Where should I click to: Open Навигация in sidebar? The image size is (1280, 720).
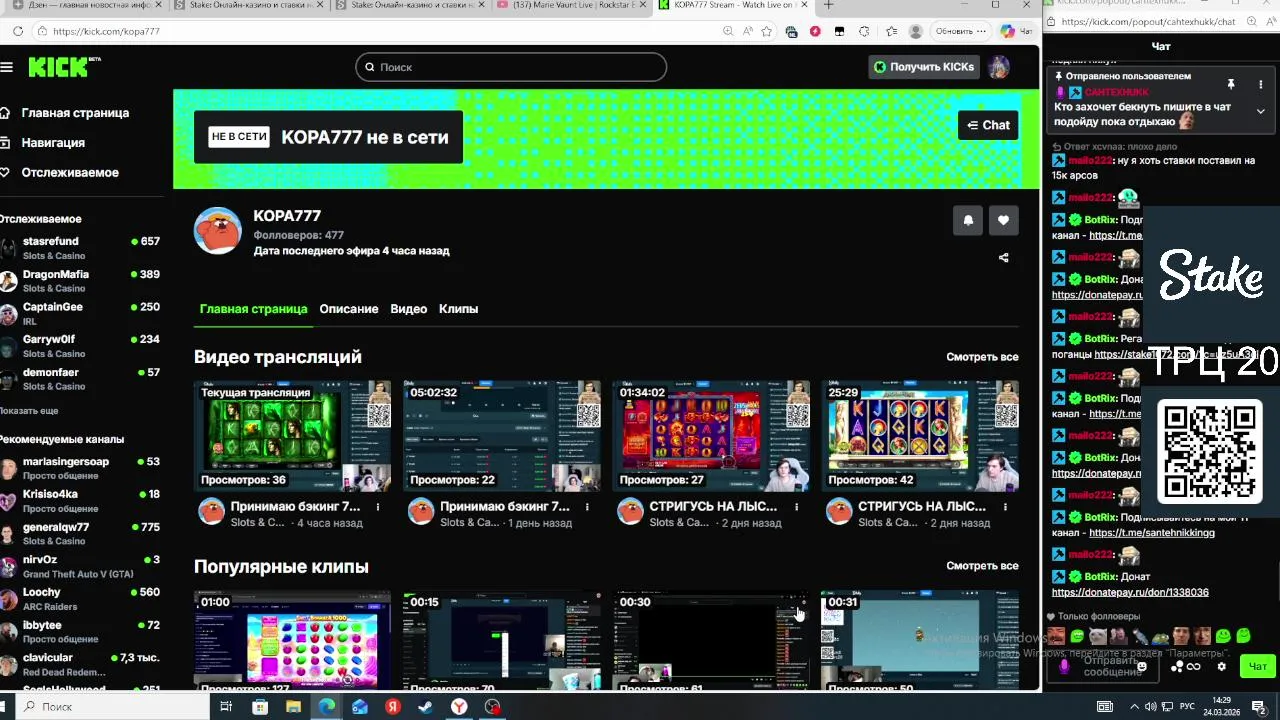pos(43,143)
